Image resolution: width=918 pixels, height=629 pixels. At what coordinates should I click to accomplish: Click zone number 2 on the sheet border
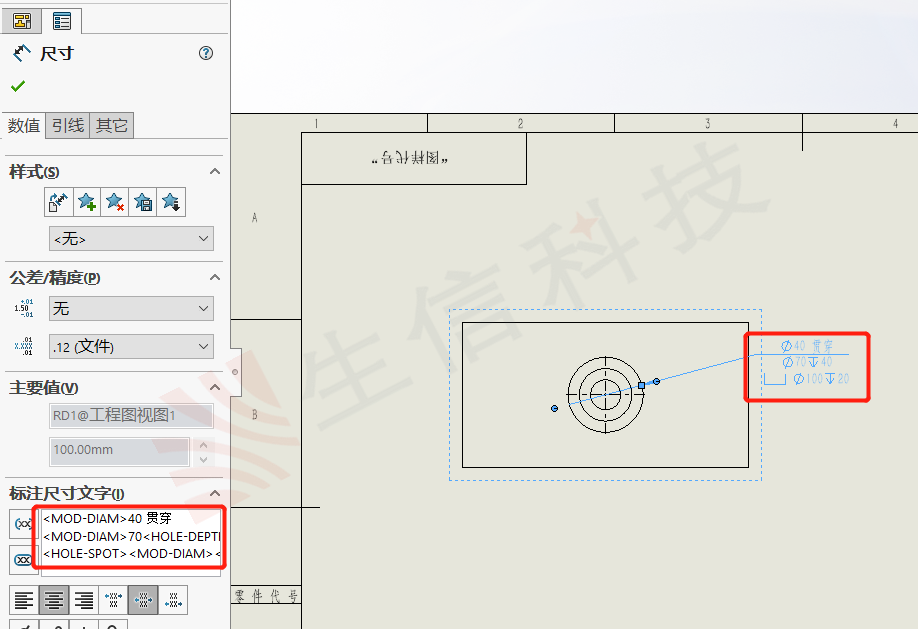click(x=520, y=124)
